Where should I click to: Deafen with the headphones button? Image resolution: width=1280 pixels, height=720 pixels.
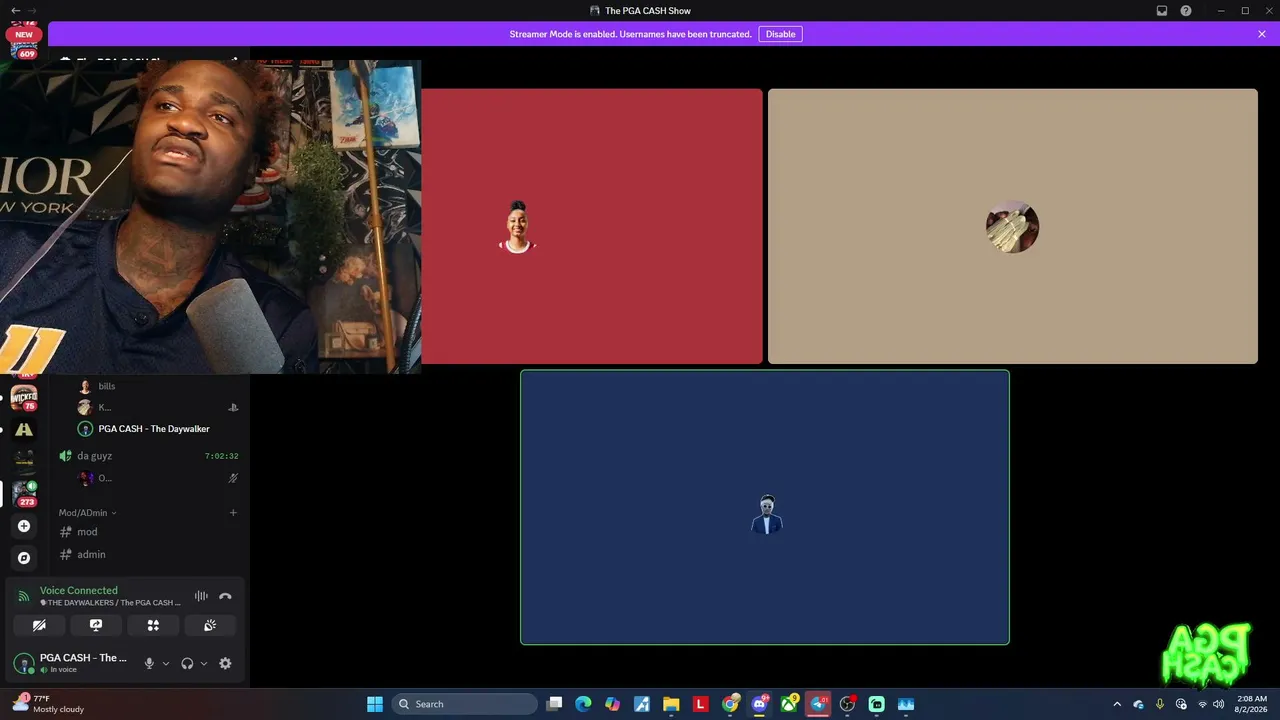click(x=187, y=663)
